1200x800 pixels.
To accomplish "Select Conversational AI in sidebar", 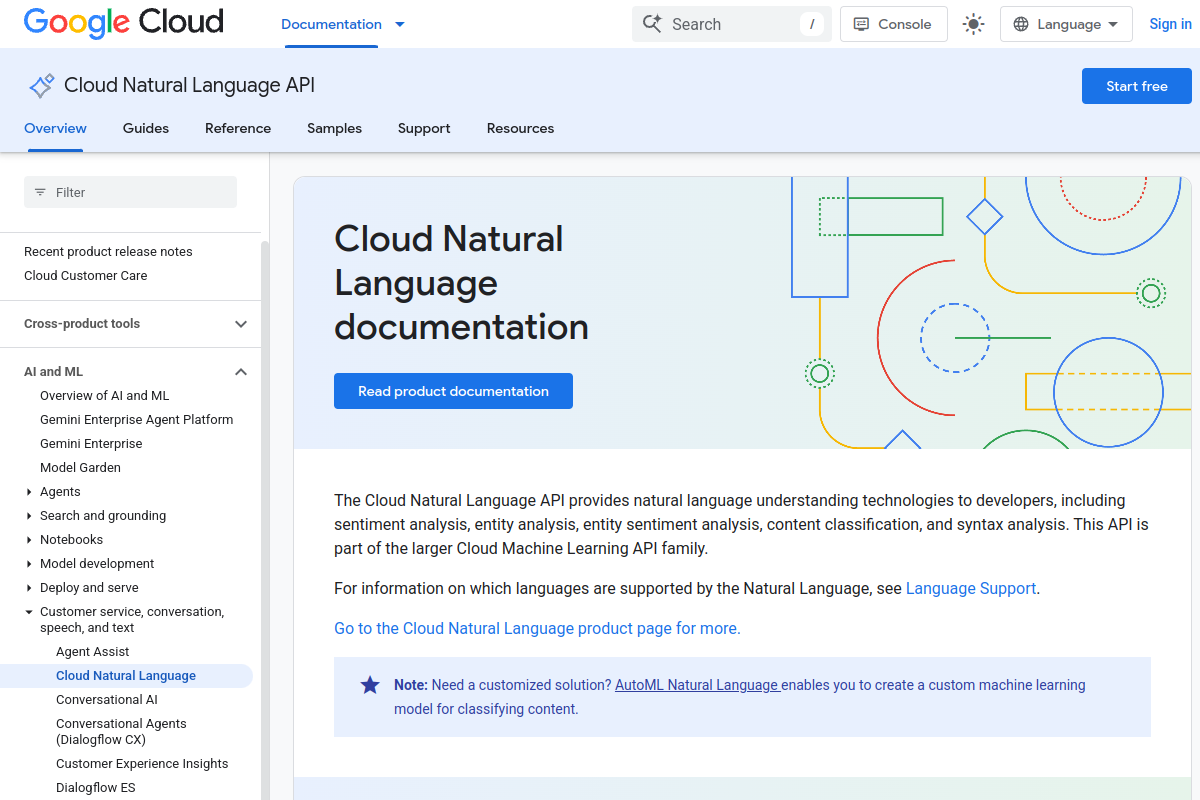I will (x=107, y=700).
